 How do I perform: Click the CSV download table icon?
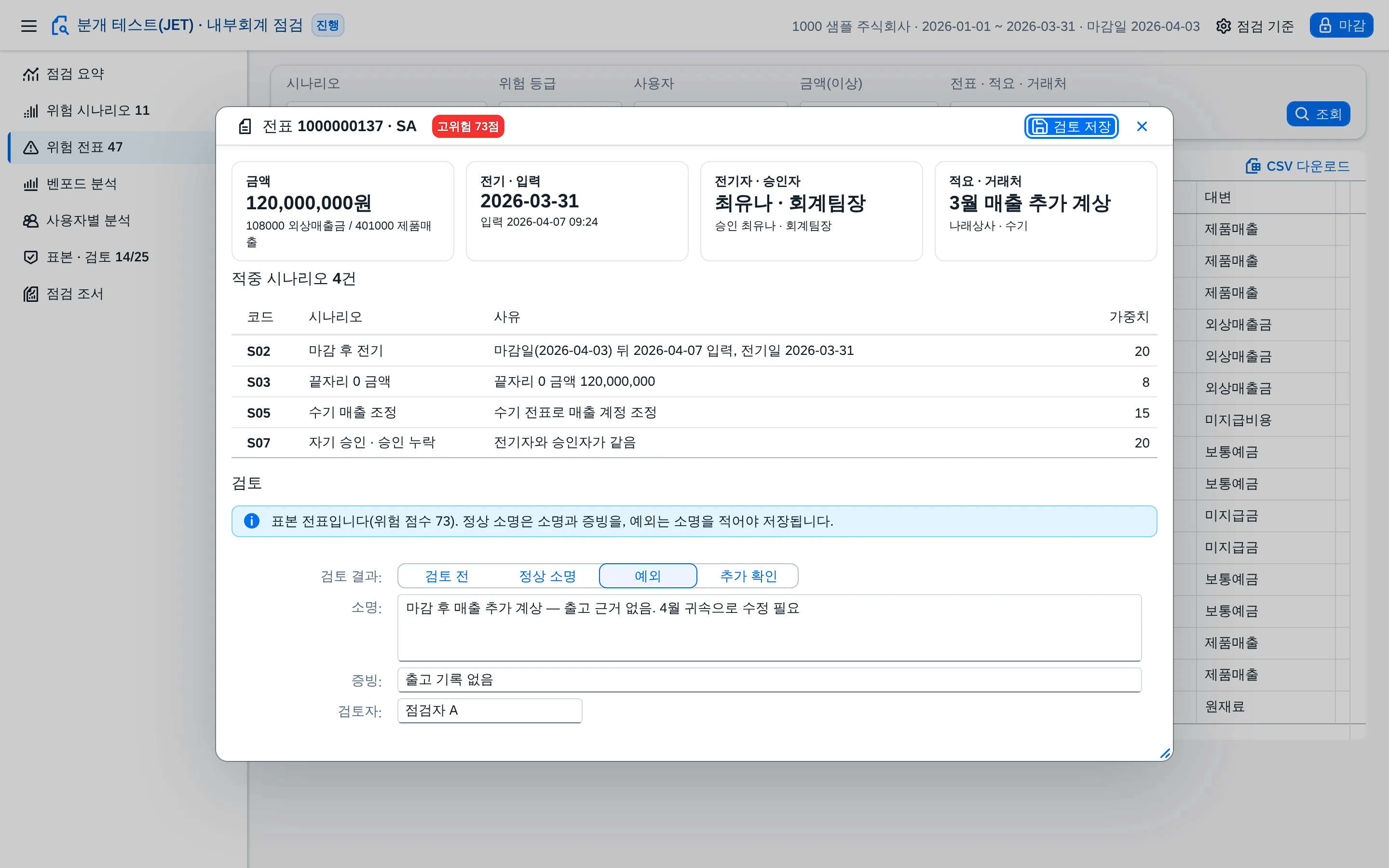(x=1253, y=166)
